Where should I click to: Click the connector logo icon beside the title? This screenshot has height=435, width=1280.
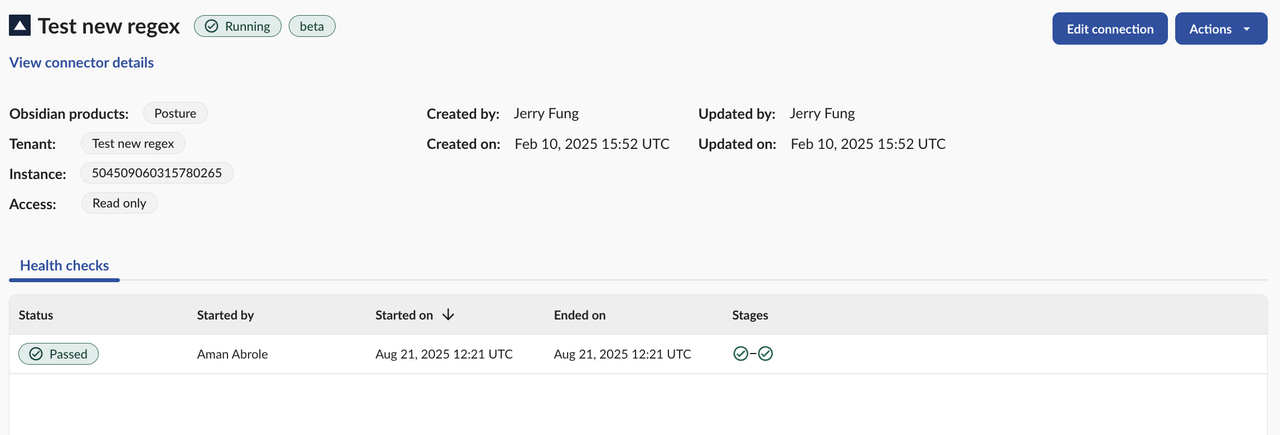20,27
